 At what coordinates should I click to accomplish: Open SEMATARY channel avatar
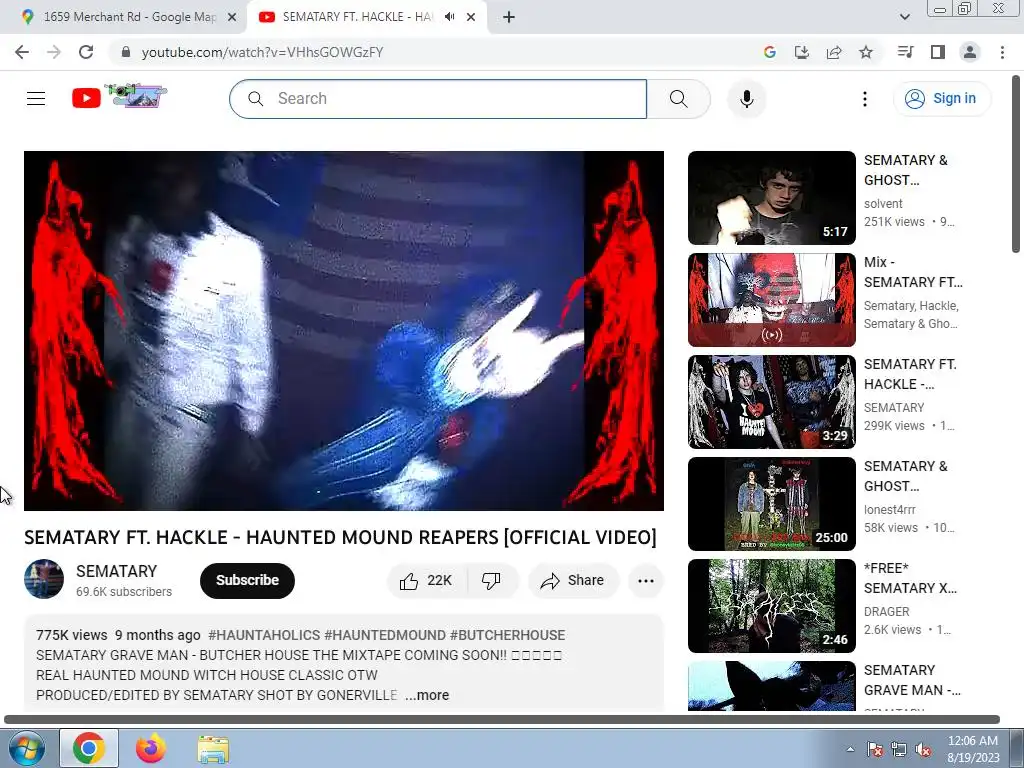coord(44,579)
